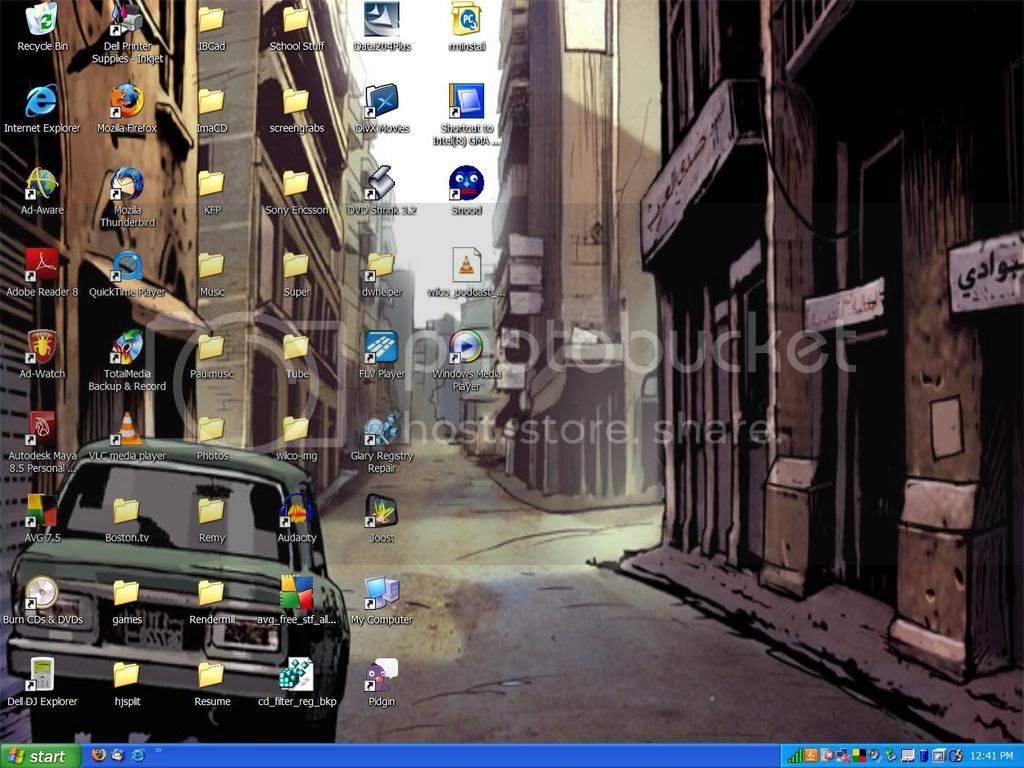Select the Mozilla Thunderbird desktop icon
Image resolution: width=1024 pixels, height=768 pixels.
127,184
